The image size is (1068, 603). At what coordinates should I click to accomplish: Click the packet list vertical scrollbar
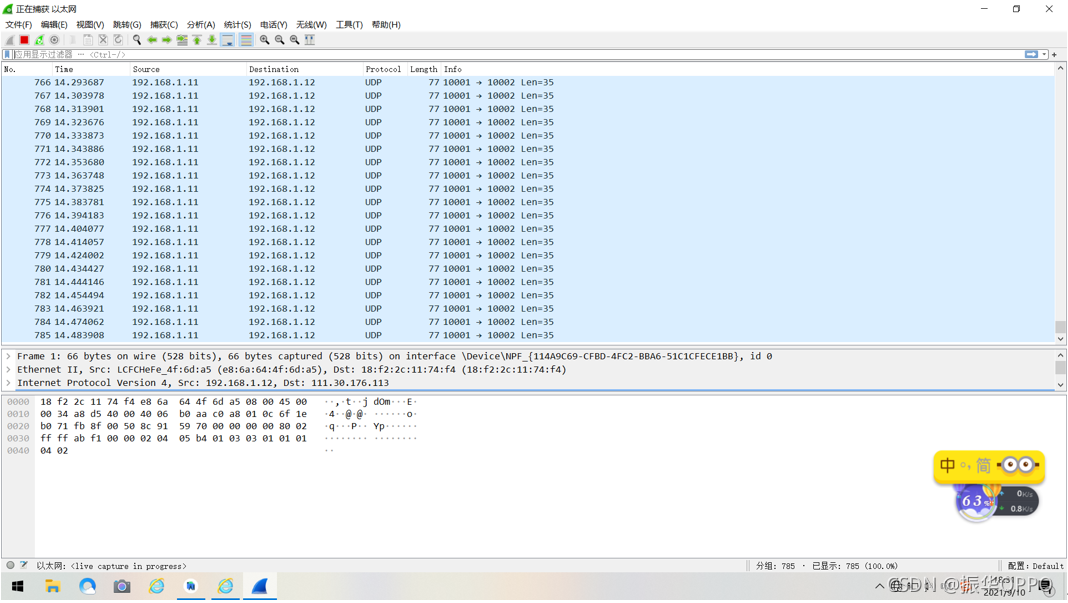pyautogui.click(x=1060, y=200)
